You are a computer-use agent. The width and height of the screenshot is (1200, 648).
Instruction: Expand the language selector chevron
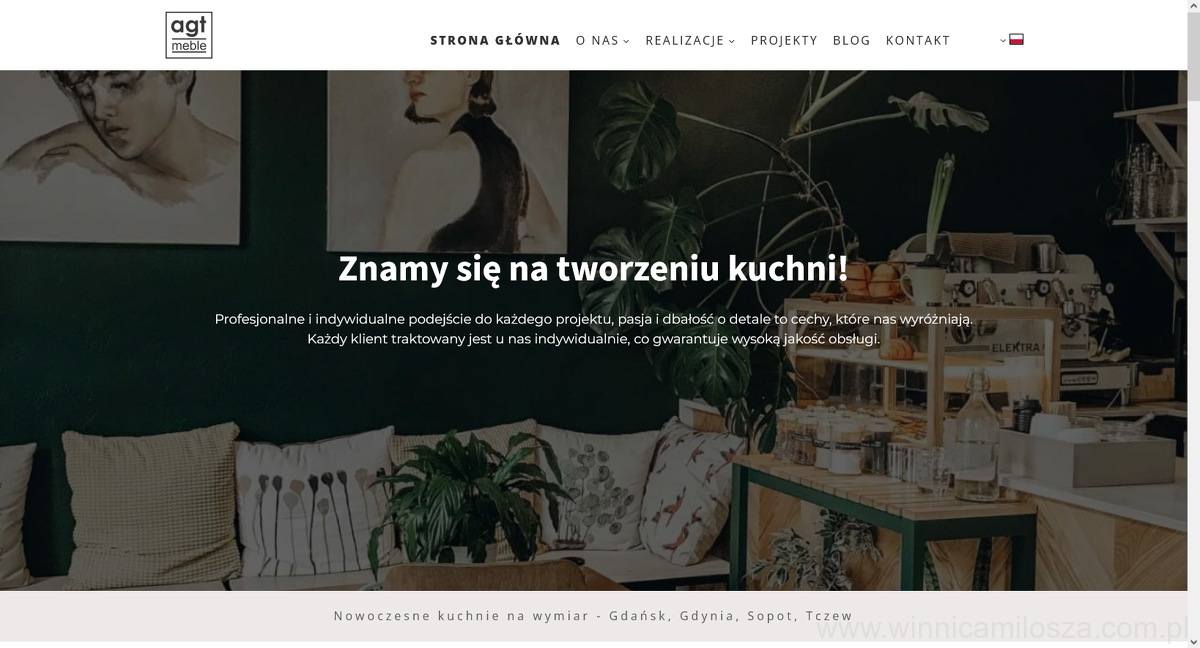[1003, 41]
